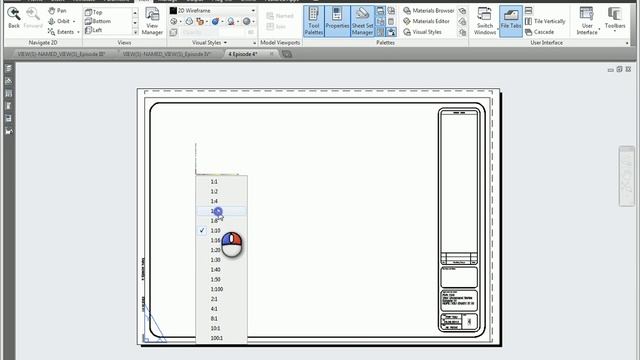
Task: Switch to the 4 Episode 4 tab
Action: point(243,54)
